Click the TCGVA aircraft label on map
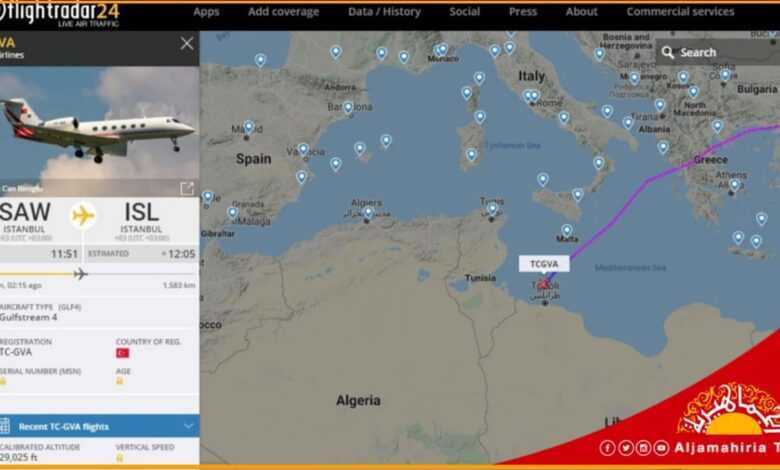The image size is (780, 470). click(x=544, y=264)
